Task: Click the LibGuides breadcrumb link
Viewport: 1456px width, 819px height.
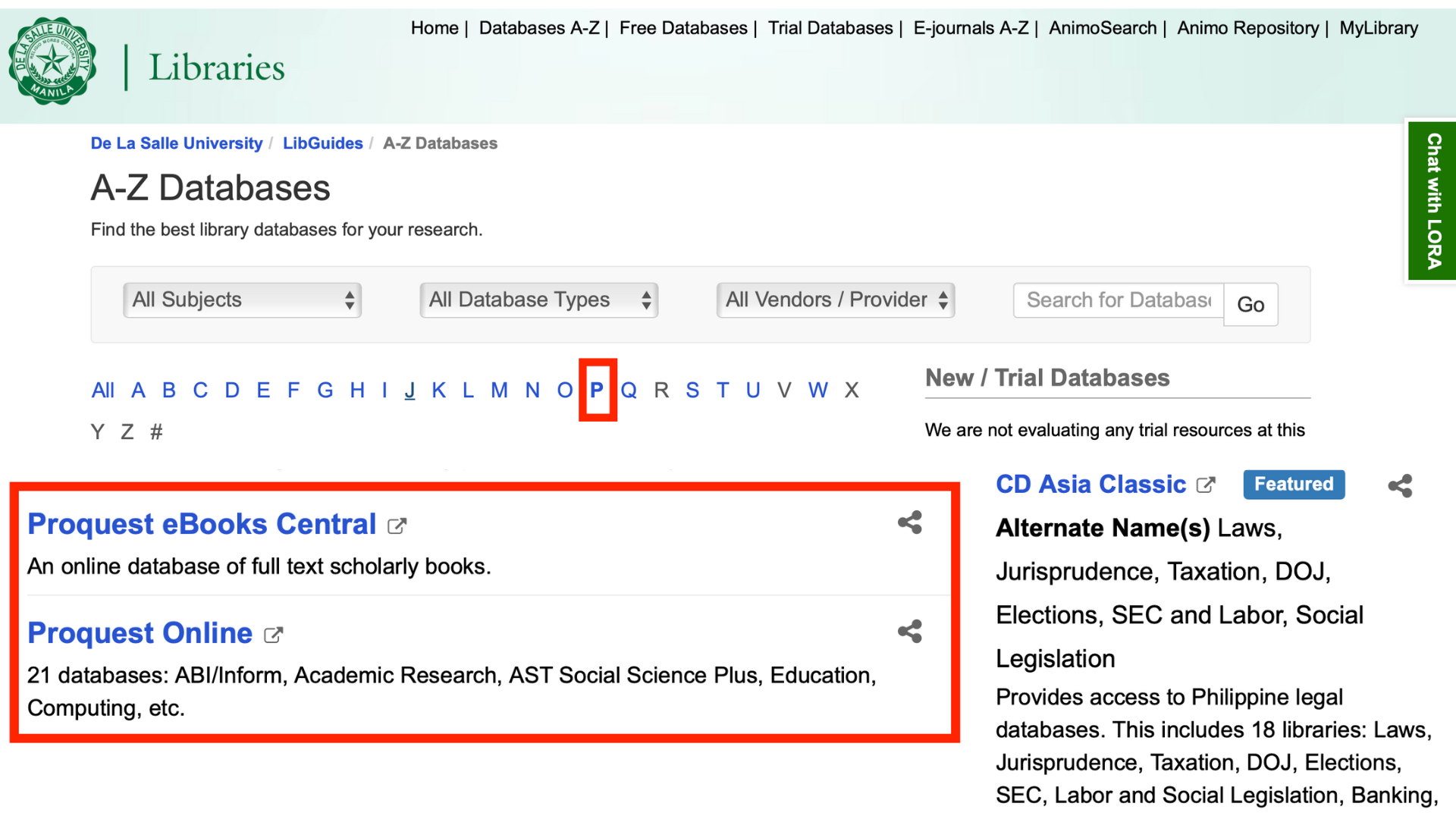Action: [x=322, y=143]
